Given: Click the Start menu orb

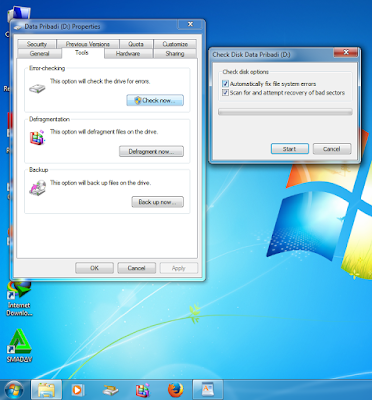Looking at the screenshot, I should (x=14, y=390).
